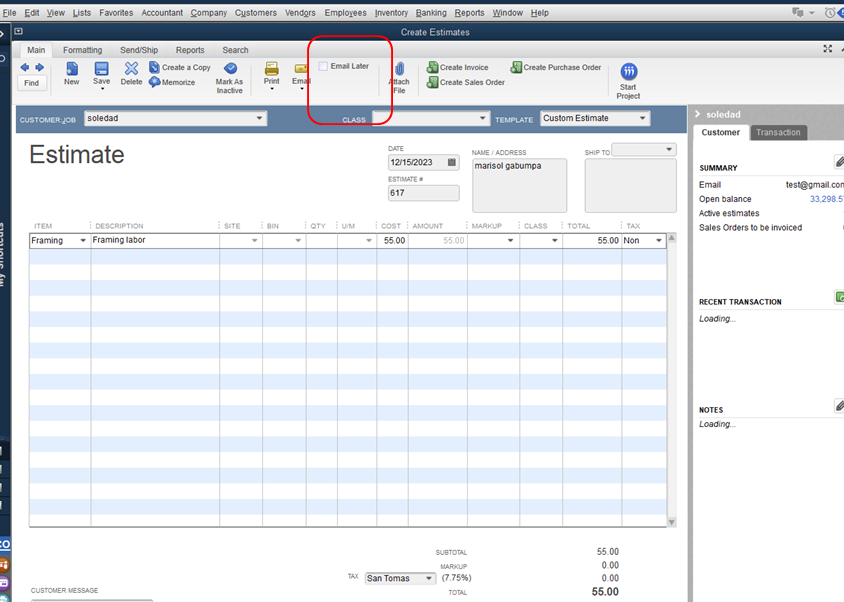Screen dimensions: 844x602
Task: Click the line-item table scroll down arrow
Action: (672, 522)
